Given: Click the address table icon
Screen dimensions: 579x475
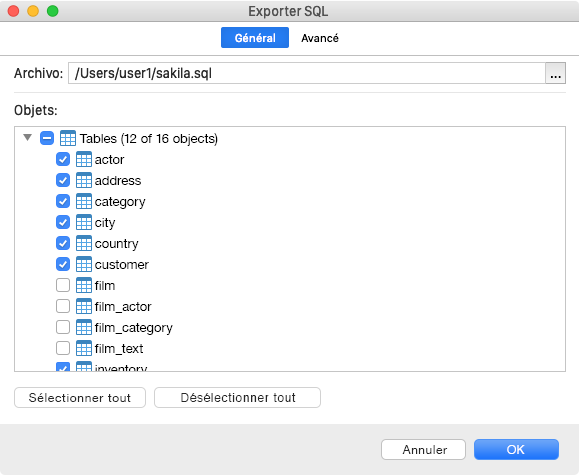Looking at the screenshot, I should pos(84,181).
